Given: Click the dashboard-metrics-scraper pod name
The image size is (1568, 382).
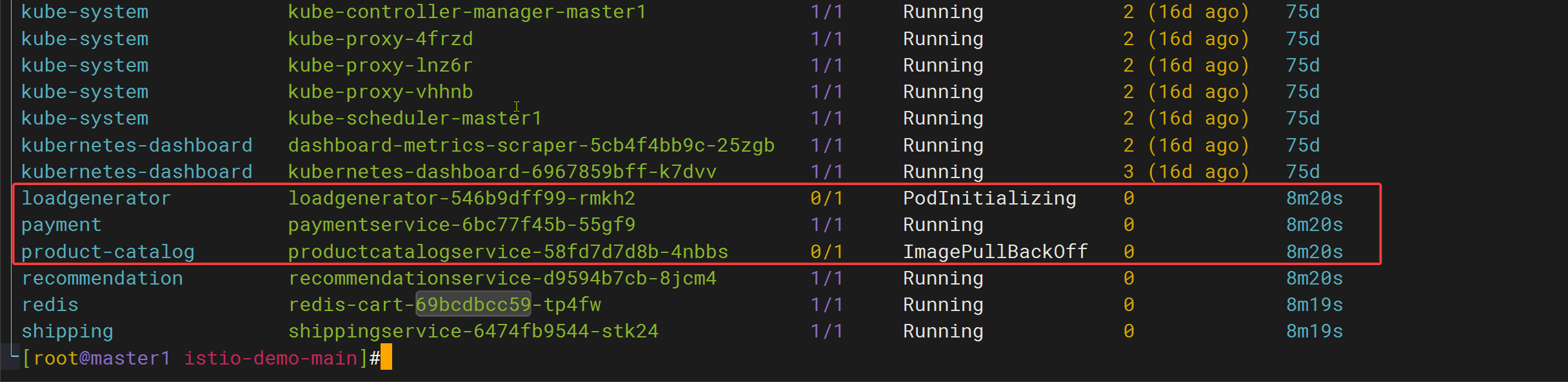Looking at the screenshot, I should [531, 145].
